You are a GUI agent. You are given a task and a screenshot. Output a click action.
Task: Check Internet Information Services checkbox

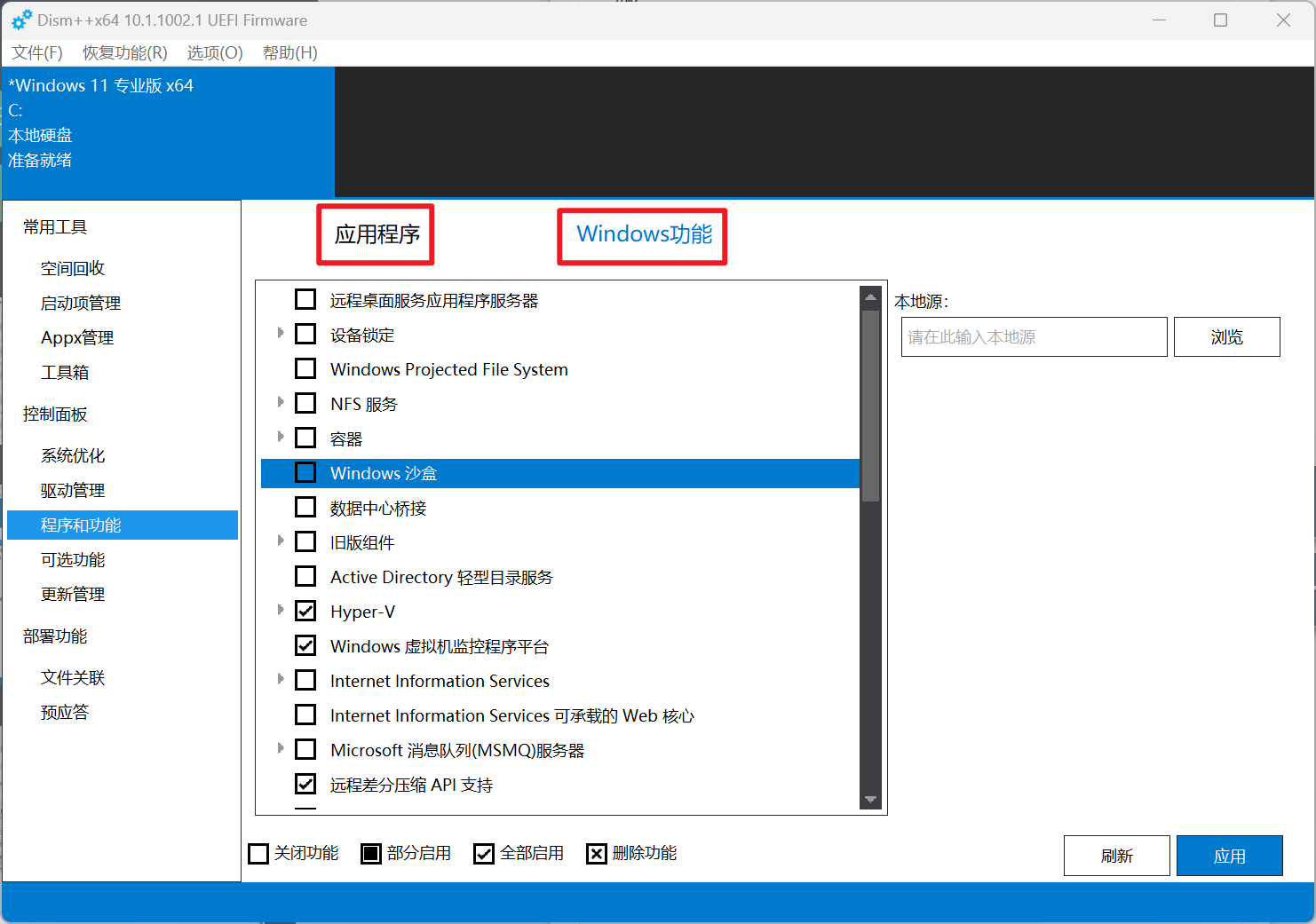click(x=305, y=680)
